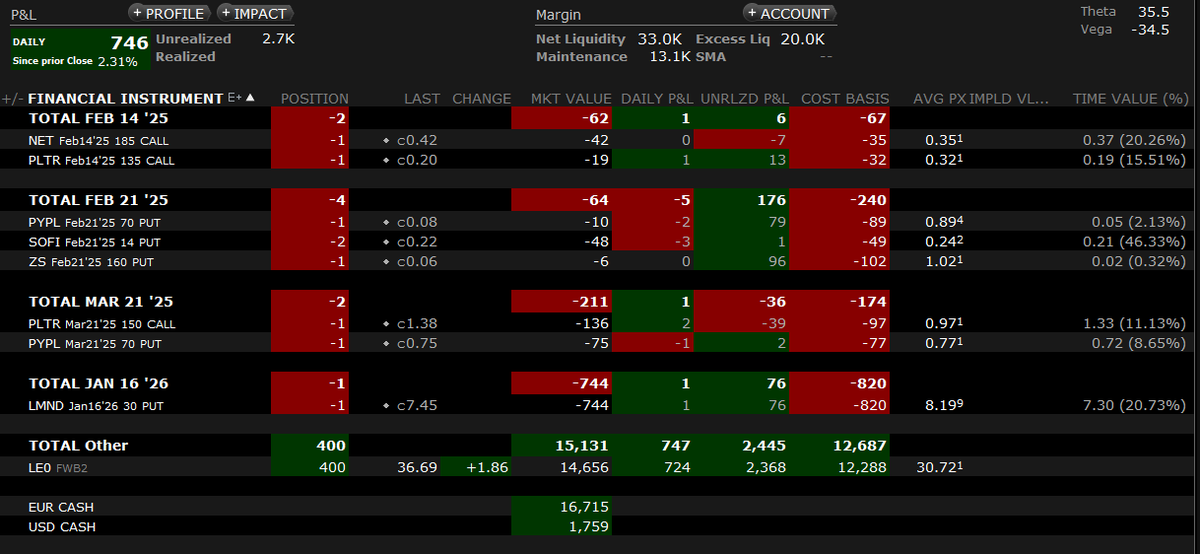Sort by the Unrlzd P&L column header
The height and width of the screenshot is (554, 1200).
click(x=746, y=98)
